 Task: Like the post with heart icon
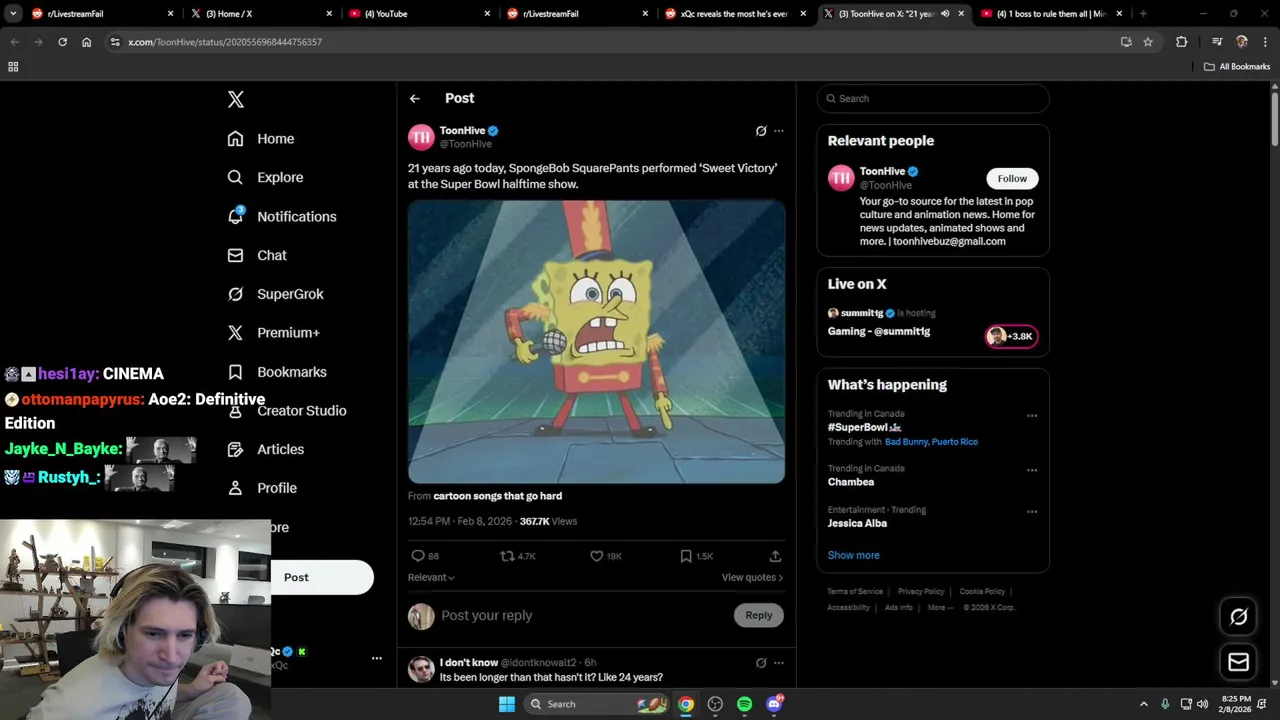pyautogui.click(x=597, y=556)
